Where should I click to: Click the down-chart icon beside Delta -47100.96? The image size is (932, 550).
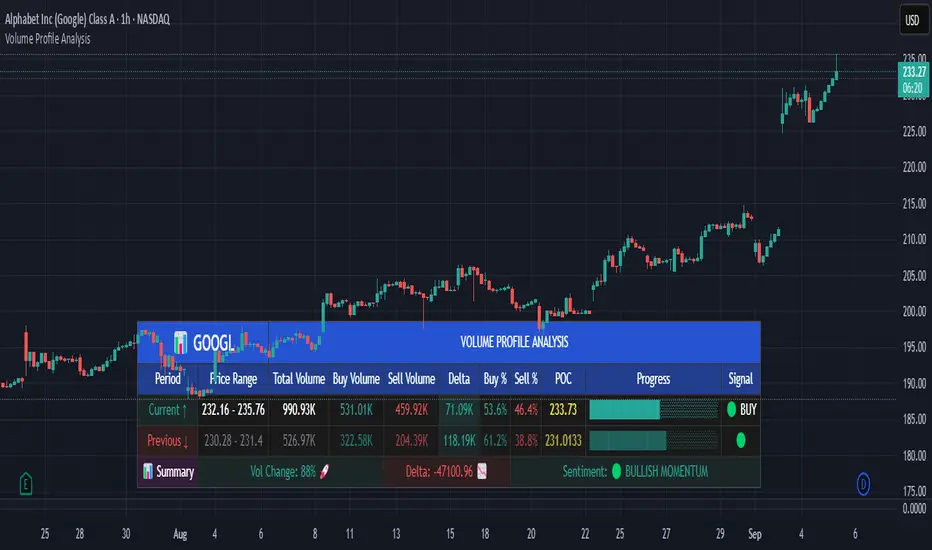click(482, 472)
